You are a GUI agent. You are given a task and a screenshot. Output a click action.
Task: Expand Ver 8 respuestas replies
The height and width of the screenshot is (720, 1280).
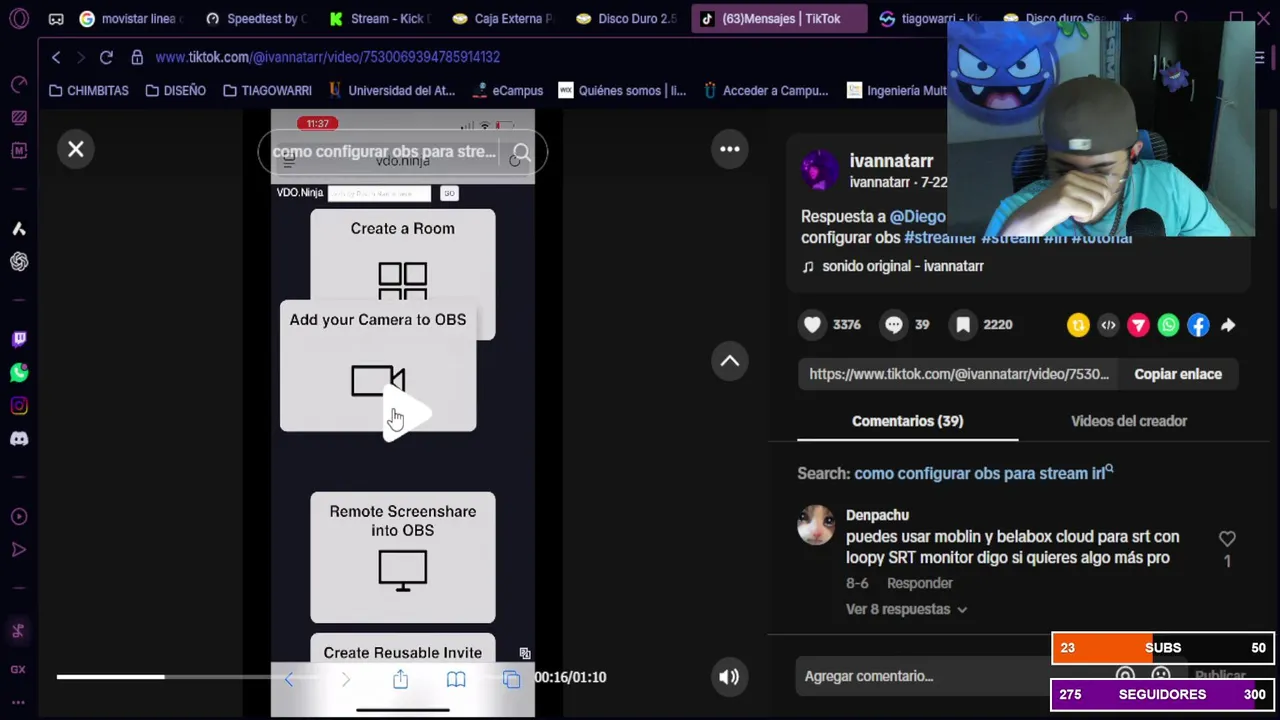[x=906, y=609]
